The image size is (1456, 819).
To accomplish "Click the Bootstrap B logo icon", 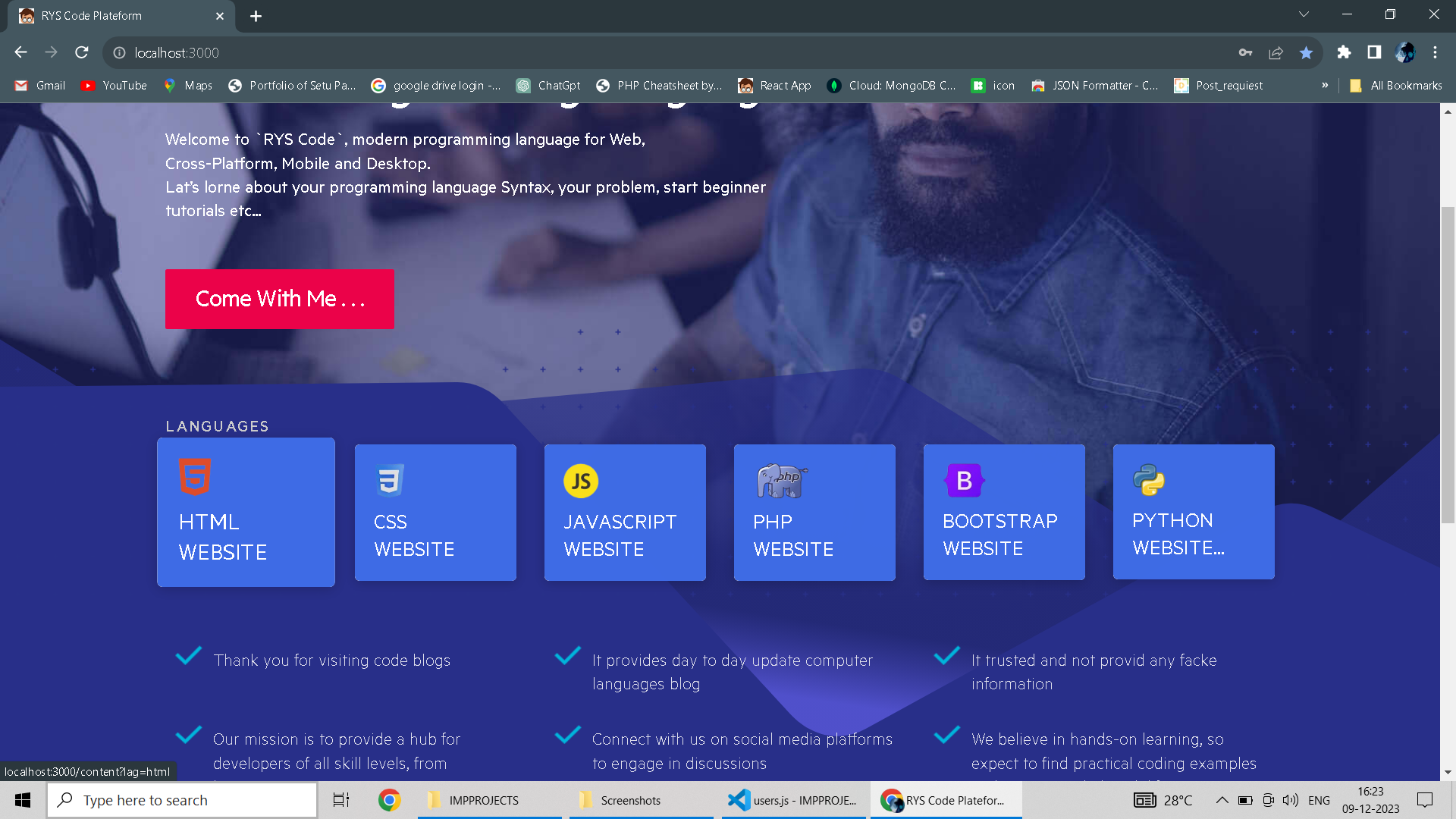I will click(964, 480).
